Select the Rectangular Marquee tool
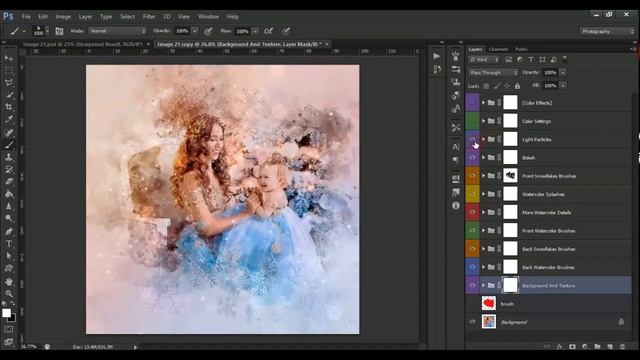640x360 pixels. tap(9, 70)
